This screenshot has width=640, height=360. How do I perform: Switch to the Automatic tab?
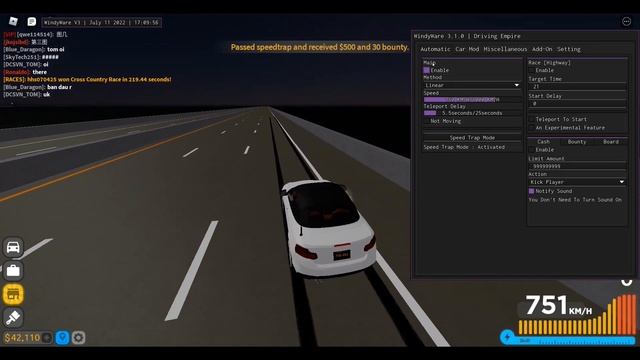(x=435, y=49)
